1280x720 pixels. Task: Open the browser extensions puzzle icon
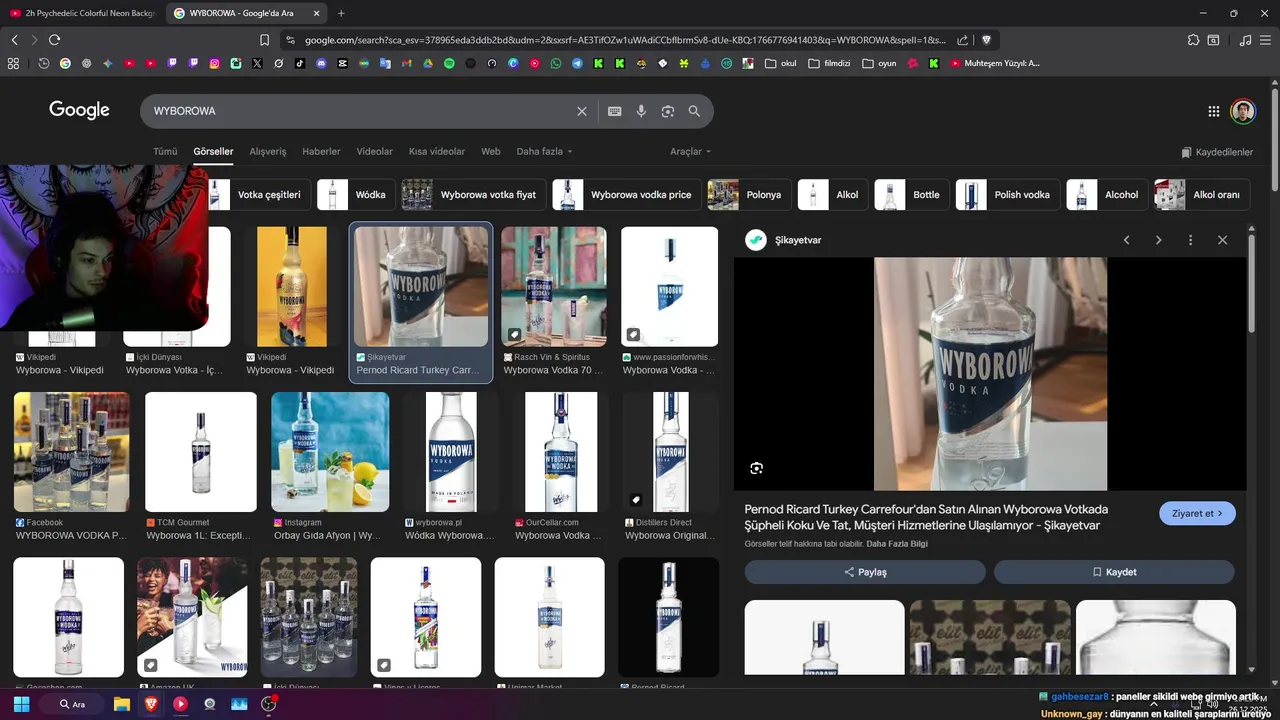[x=1193, y=40]
